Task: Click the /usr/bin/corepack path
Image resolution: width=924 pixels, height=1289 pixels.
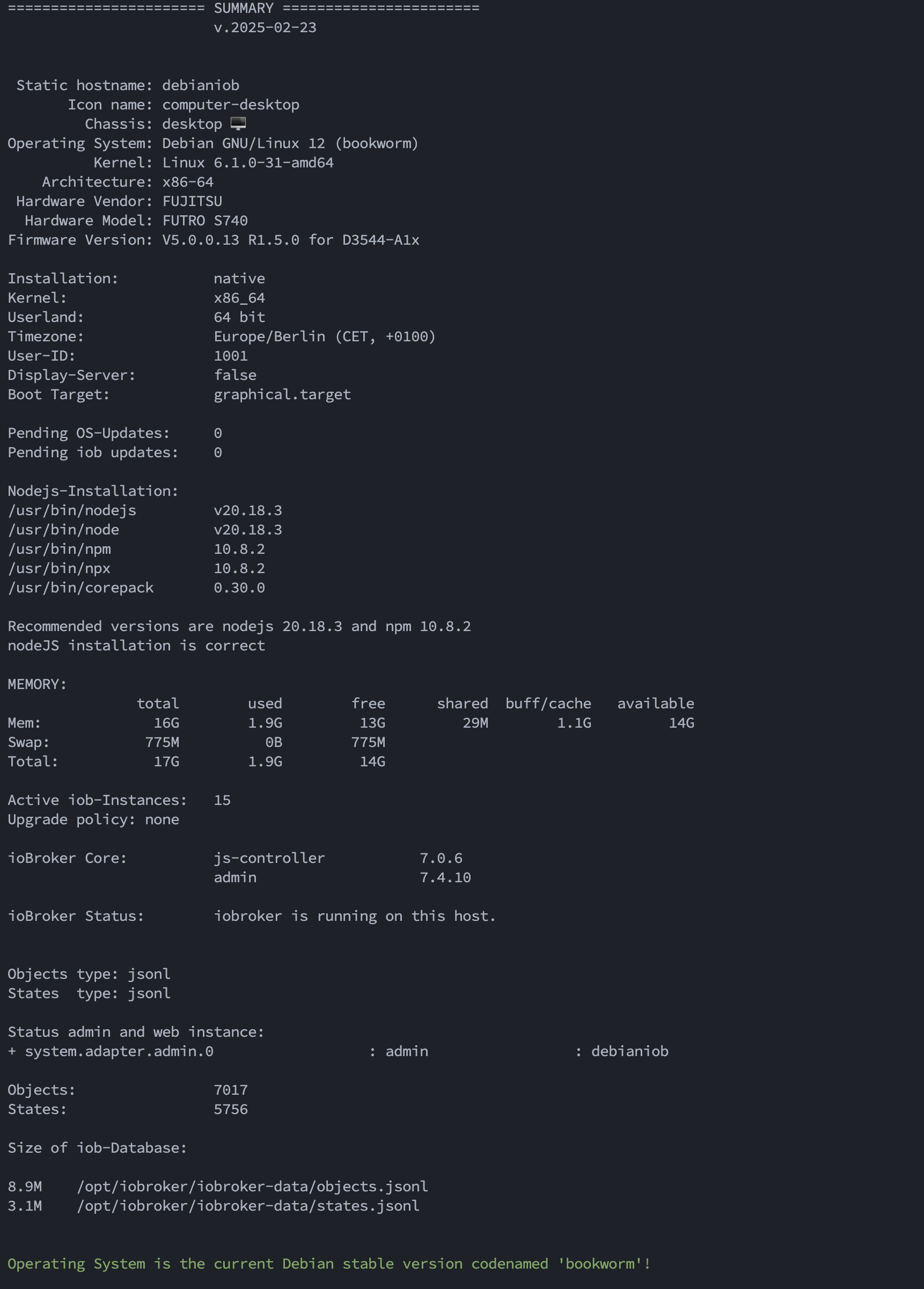Action: tap(80, 588)
